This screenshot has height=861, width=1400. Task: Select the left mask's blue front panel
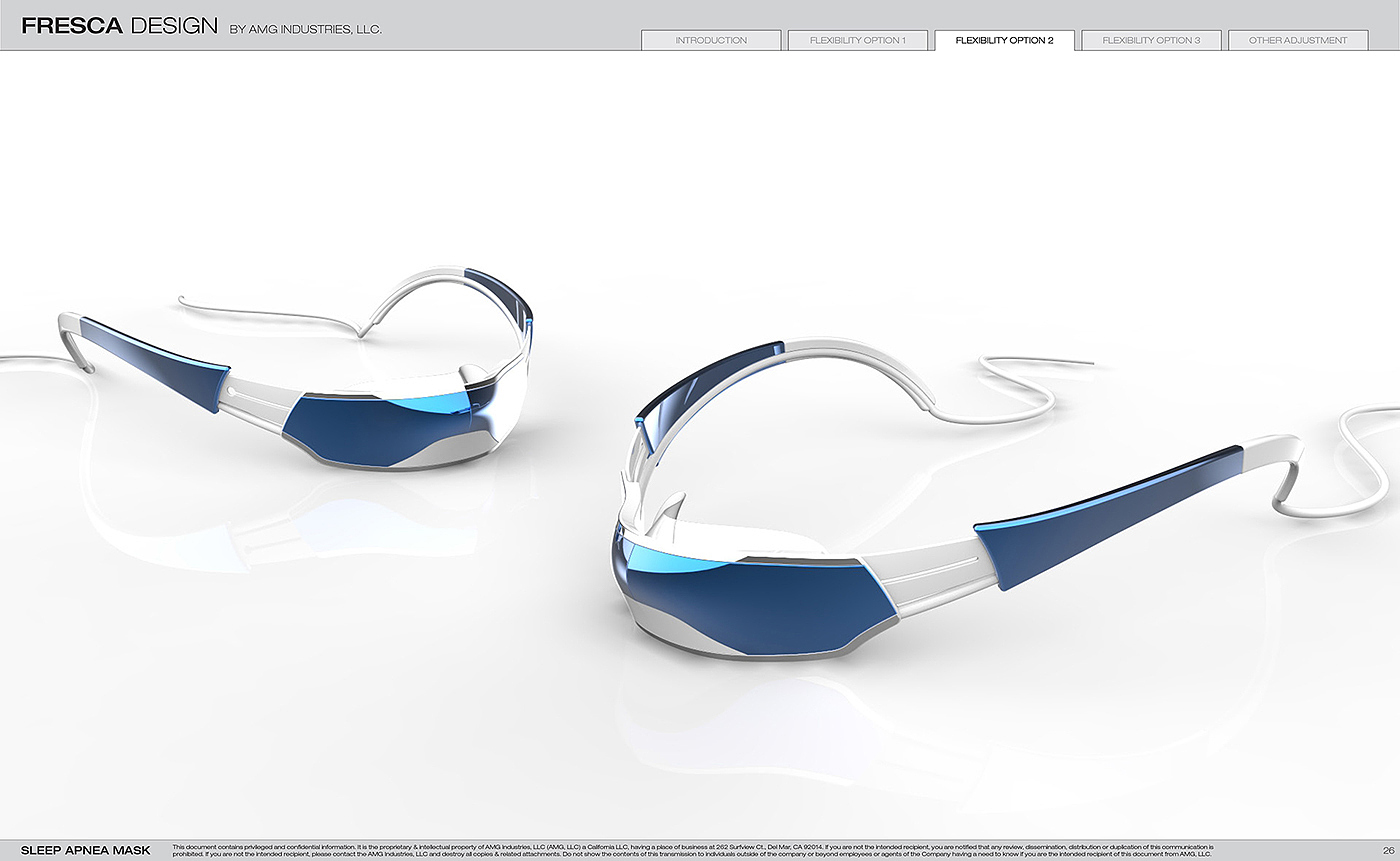(x=370, y=428)
